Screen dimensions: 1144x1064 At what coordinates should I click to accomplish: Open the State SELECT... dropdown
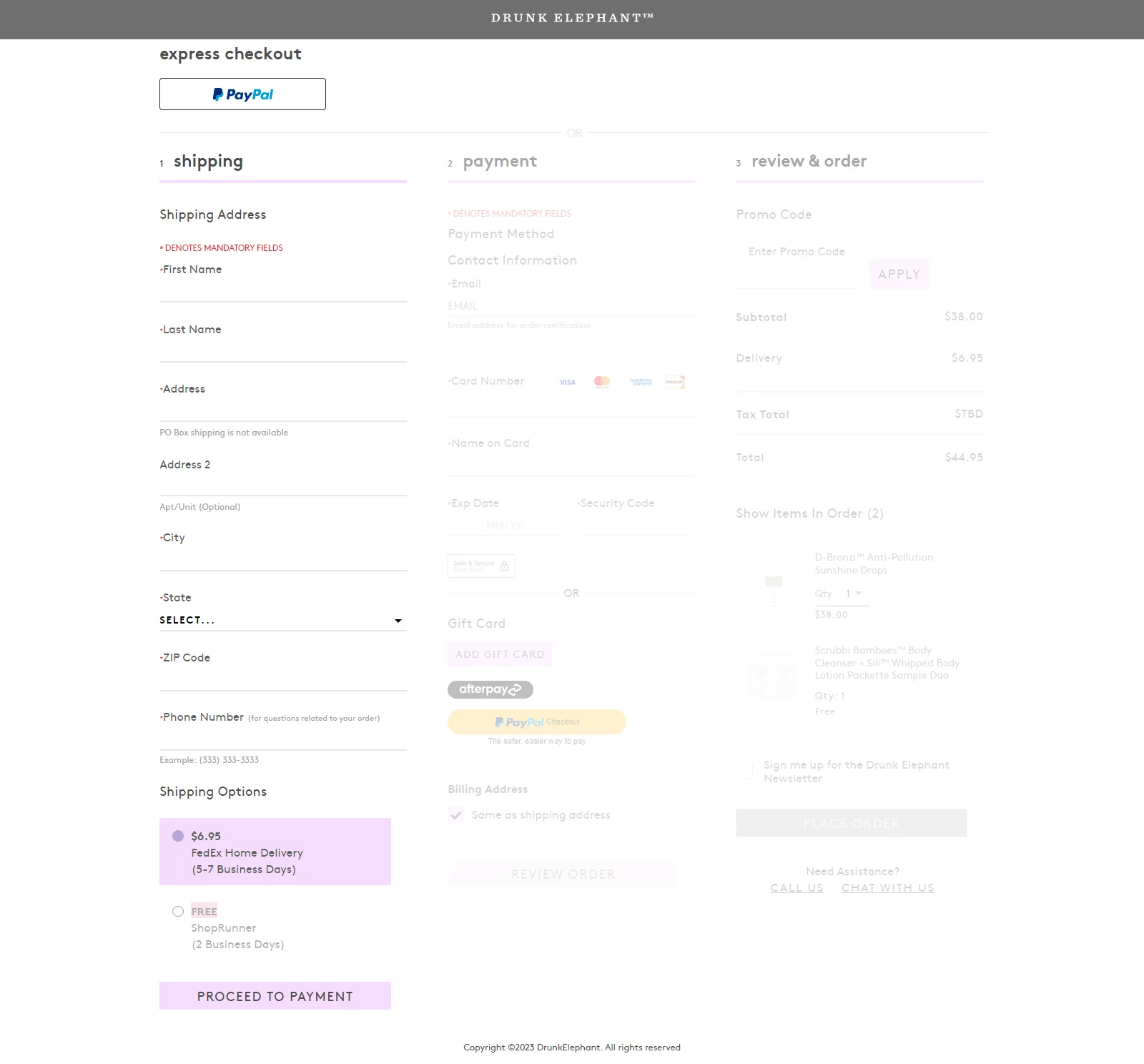point(283,620)
